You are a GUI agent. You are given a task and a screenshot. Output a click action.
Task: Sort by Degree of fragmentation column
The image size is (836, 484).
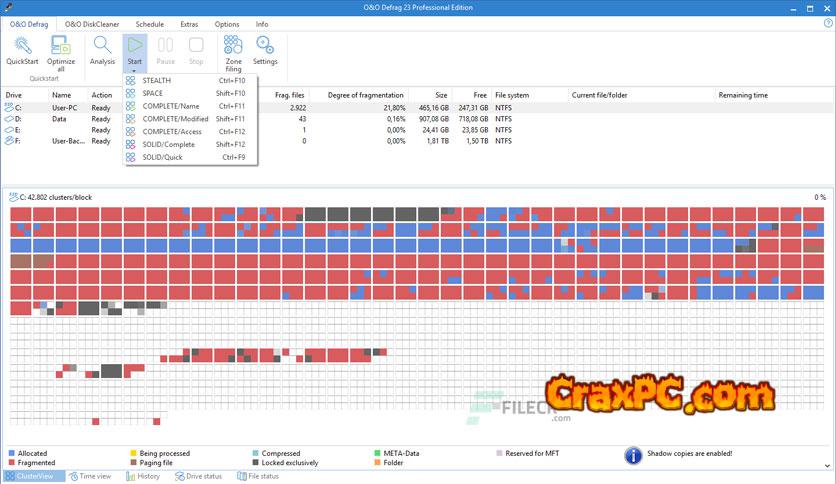coord(366,95)
